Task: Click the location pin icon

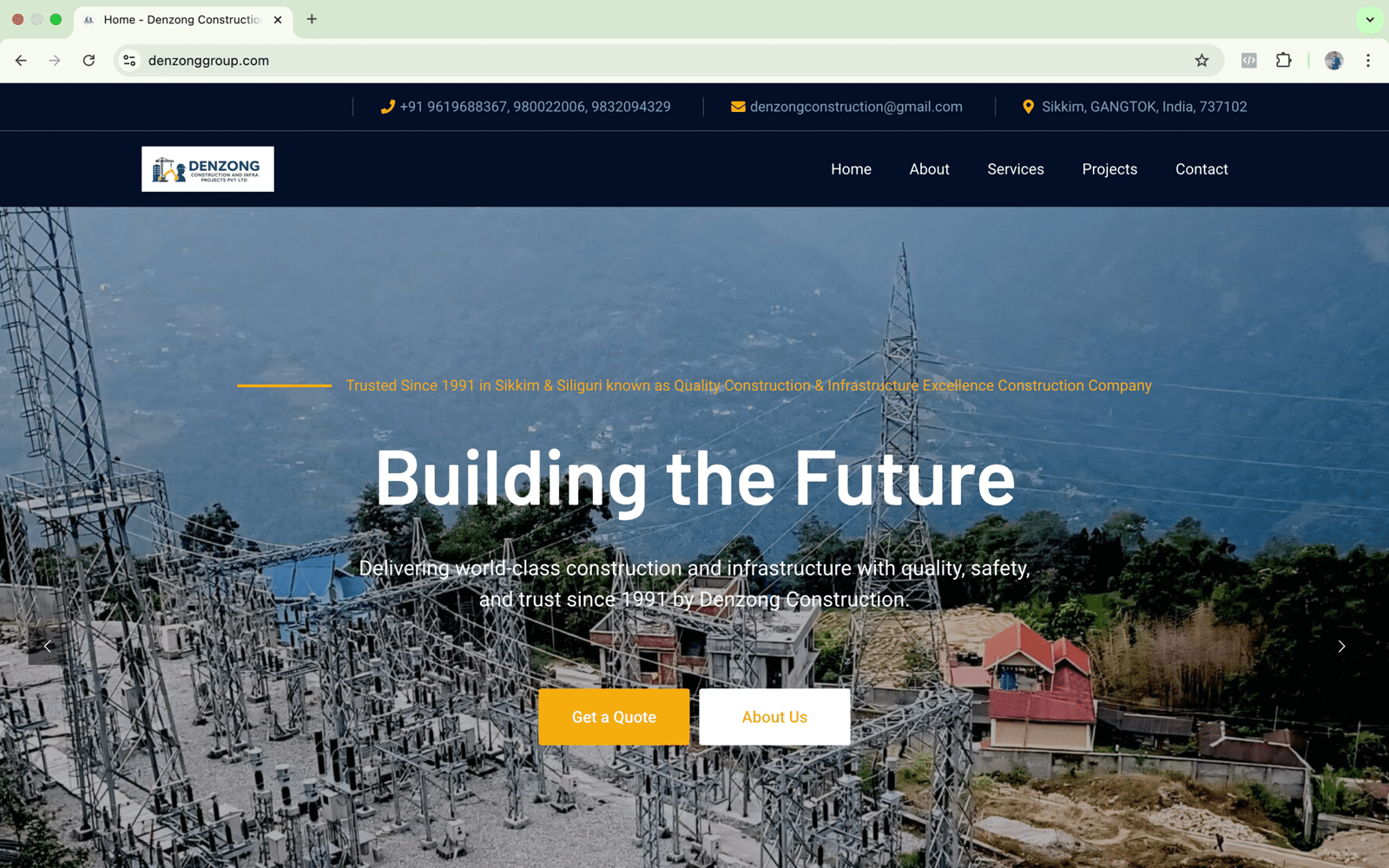Action: point(1028,107)
